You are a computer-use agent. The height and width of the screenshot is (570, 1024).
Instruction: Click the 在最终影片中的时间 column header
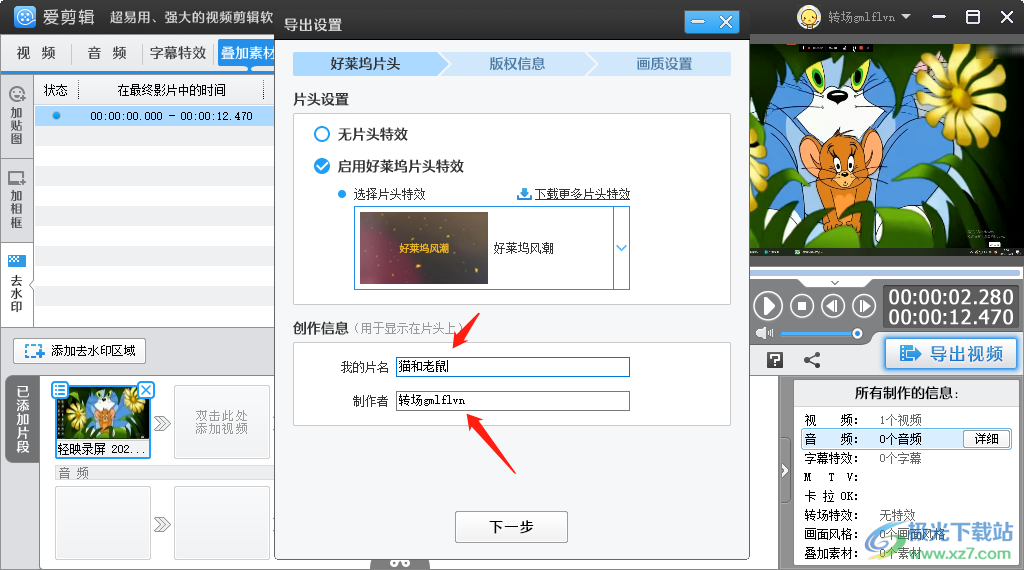coord(172,90)
